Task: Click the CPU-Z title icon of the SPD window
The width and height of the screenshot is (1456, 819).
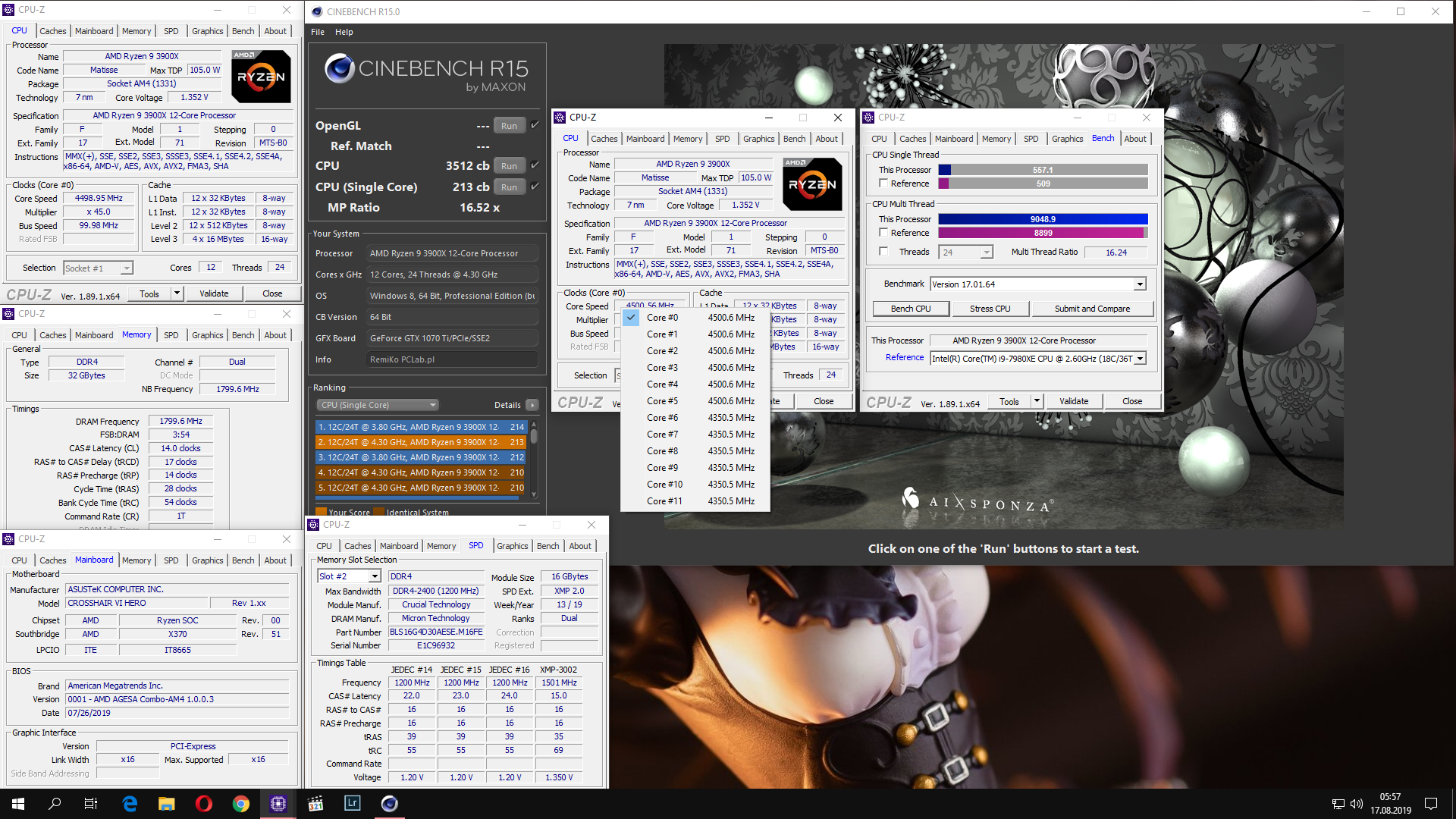Action: pos(314,525)
